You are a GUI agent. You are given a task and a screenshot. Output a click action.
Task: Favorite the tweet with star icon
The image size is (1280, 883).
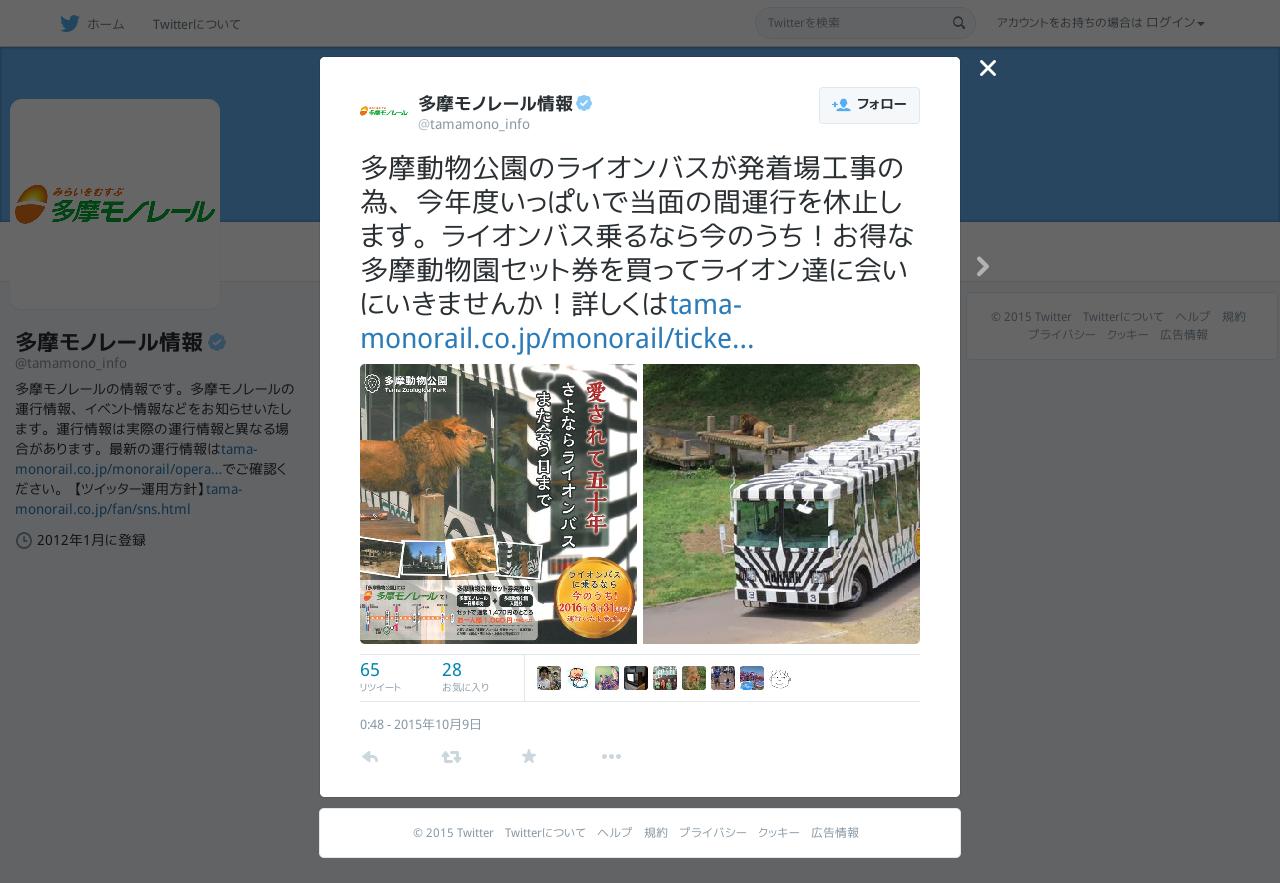coord(529,757)
